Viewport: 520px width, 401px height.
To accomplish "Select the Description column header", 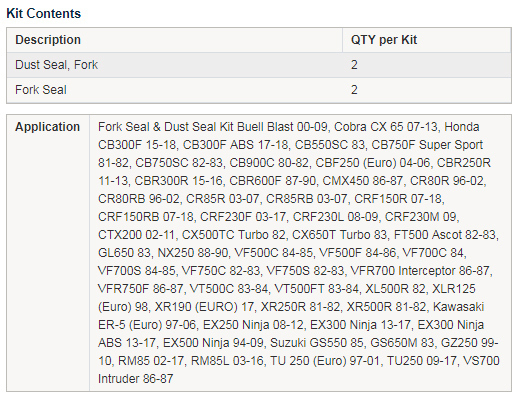I will coord(174,40).
